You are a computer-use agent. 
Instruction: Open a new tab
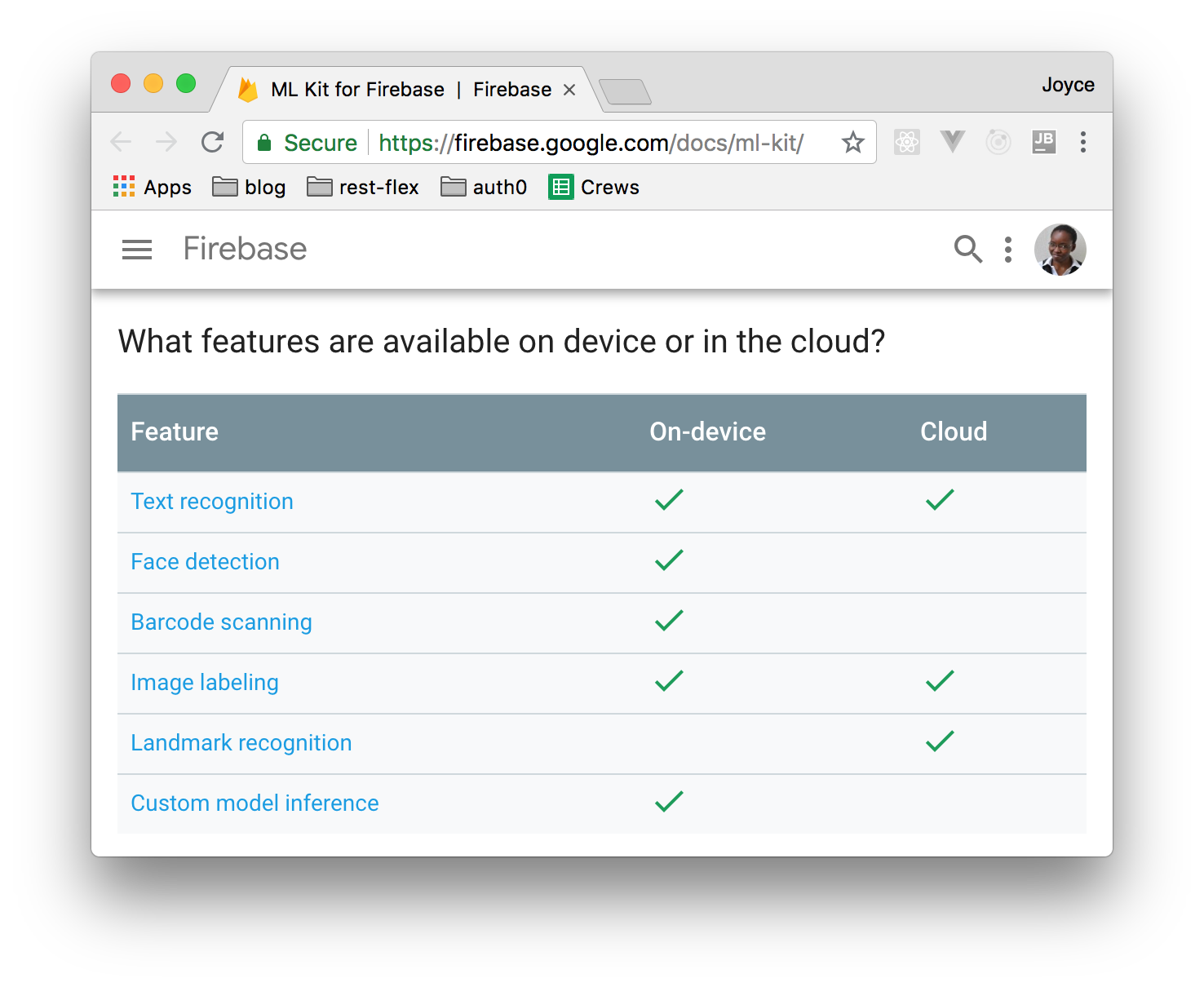625,91
